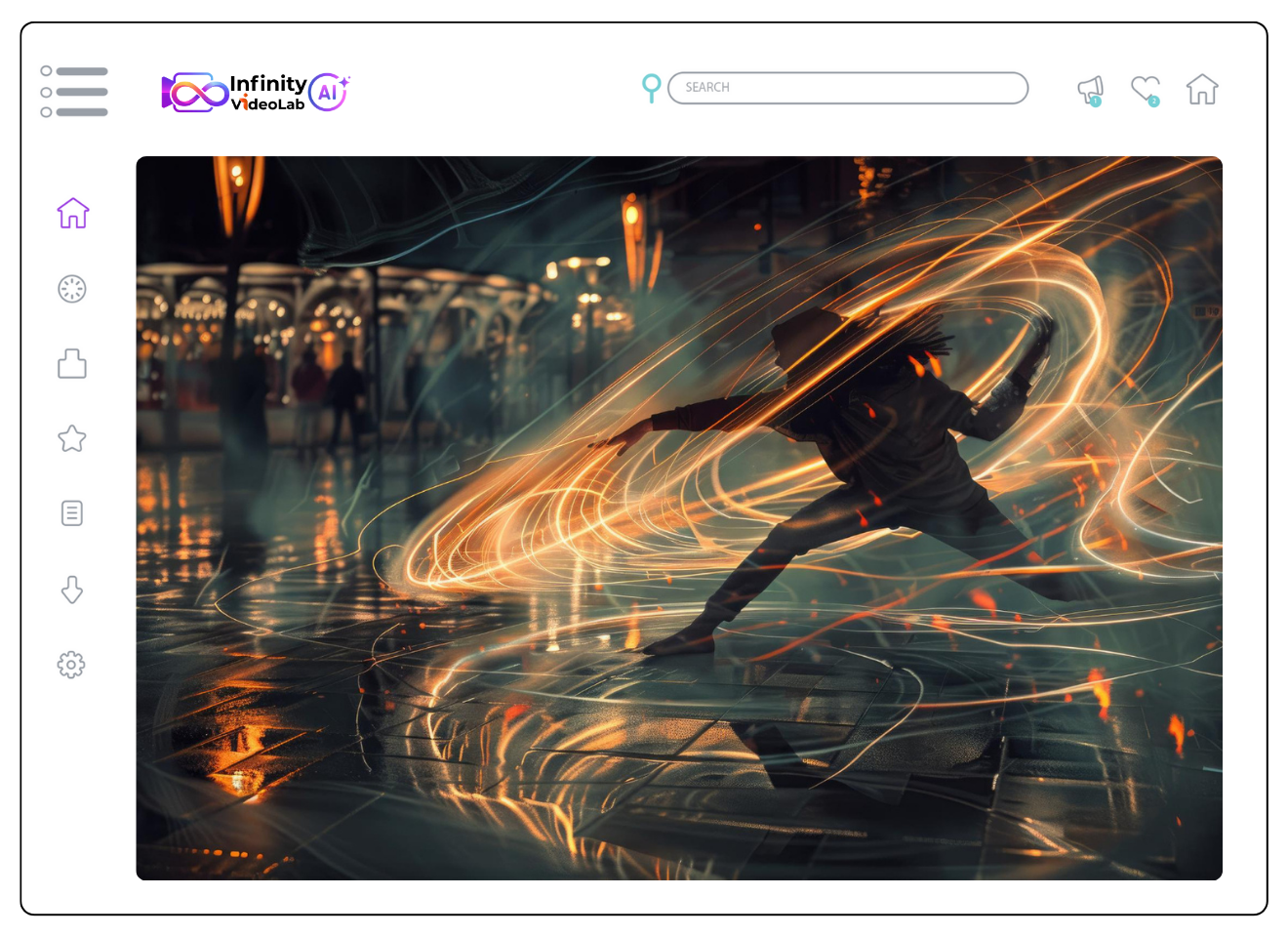Open the plugin puzzle sidebar icon

click(72, 364)
